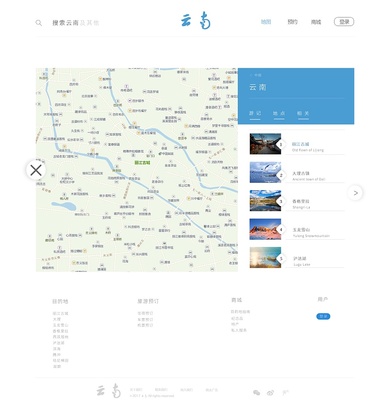Screen dimensions: 383x400
Task: Click the blue login pill under 用户
Action: [x=323, y=316]
